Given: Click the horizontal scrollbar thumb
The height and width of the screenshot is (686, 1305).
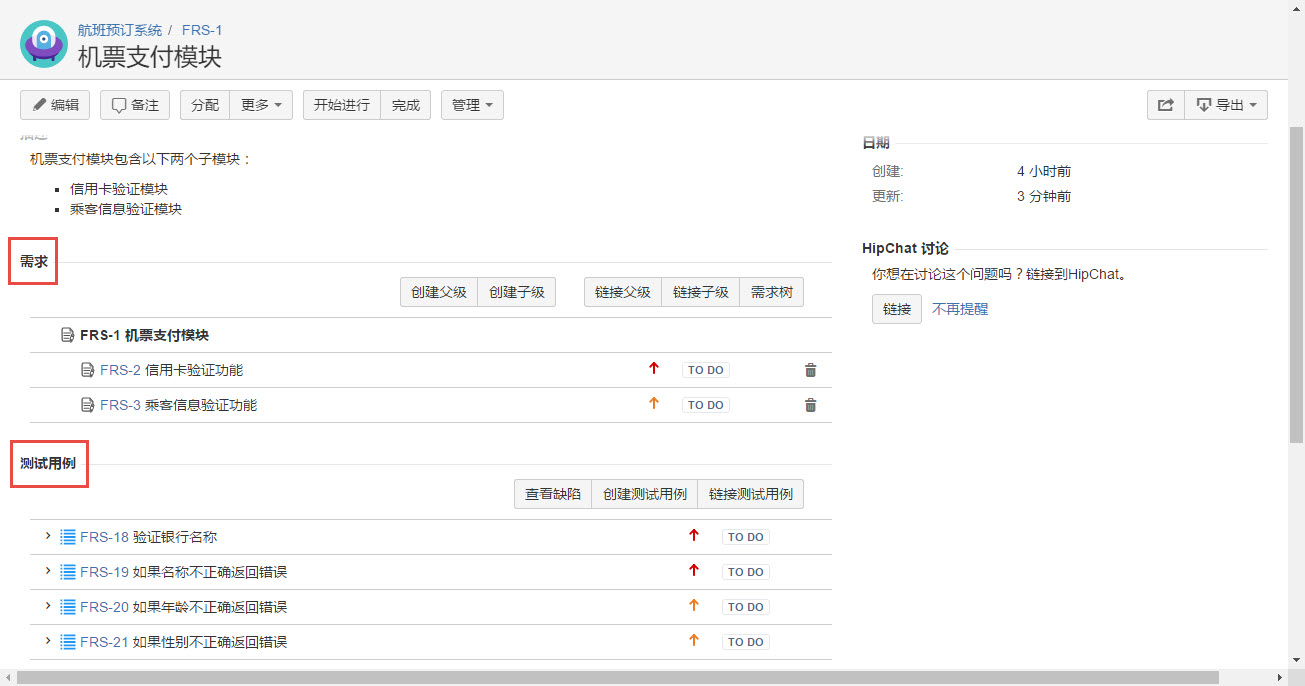Looking at the screenshot, I should (x=617, y=678).
